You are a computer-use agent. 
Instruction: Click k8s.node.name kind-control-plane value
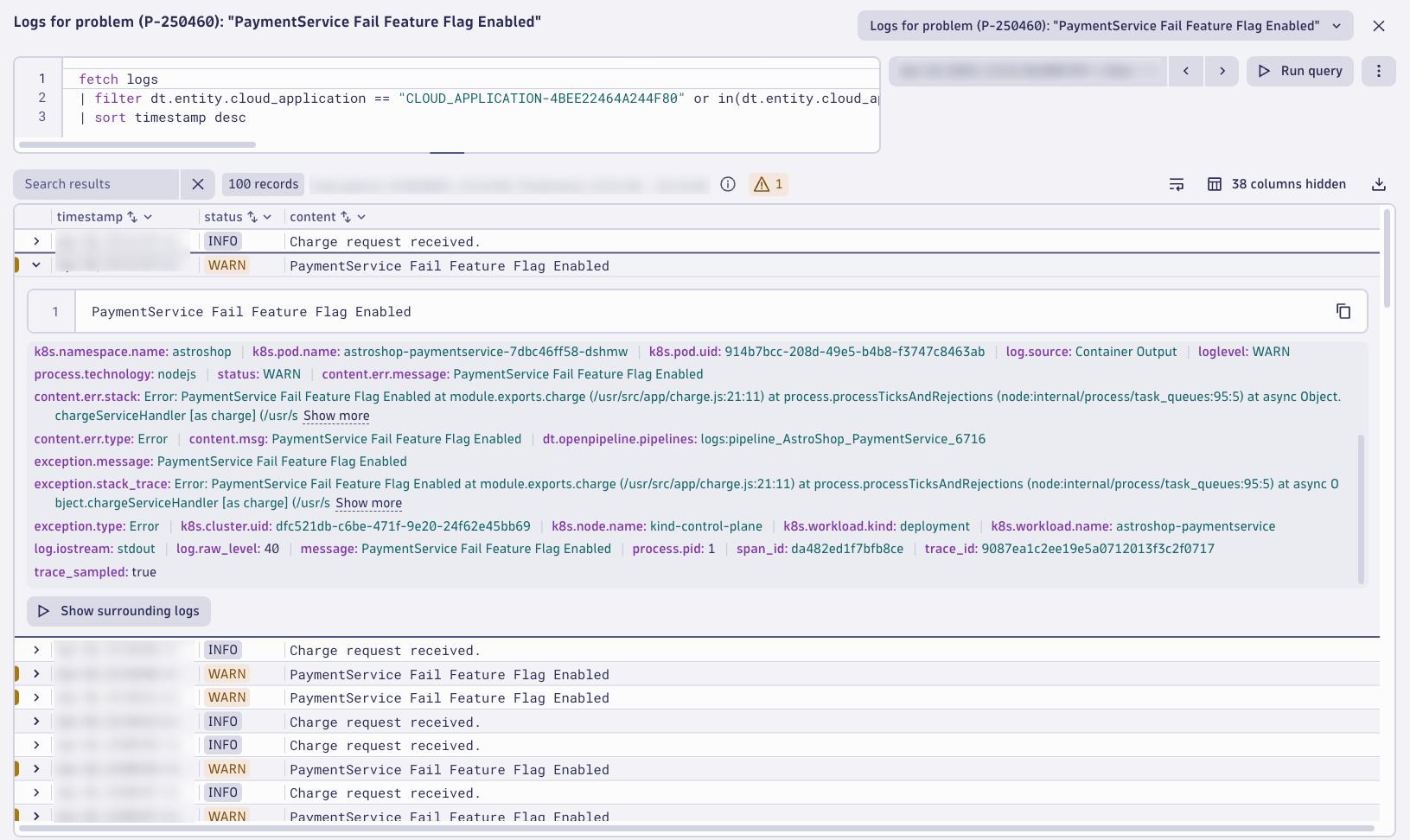tap(706, 526)
